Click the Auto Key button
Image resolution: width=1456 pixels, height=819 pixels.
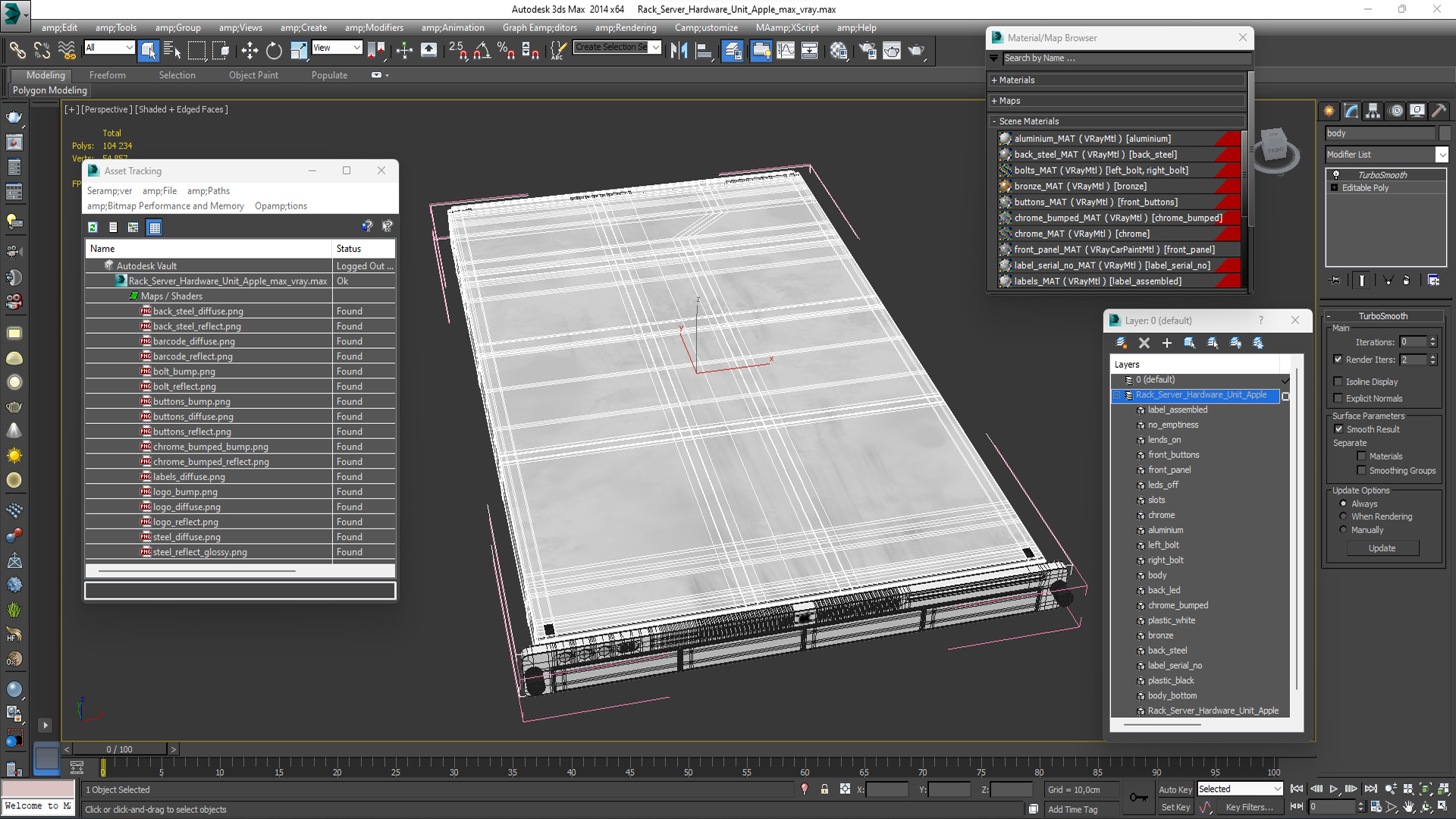(x=1175, y=789)
